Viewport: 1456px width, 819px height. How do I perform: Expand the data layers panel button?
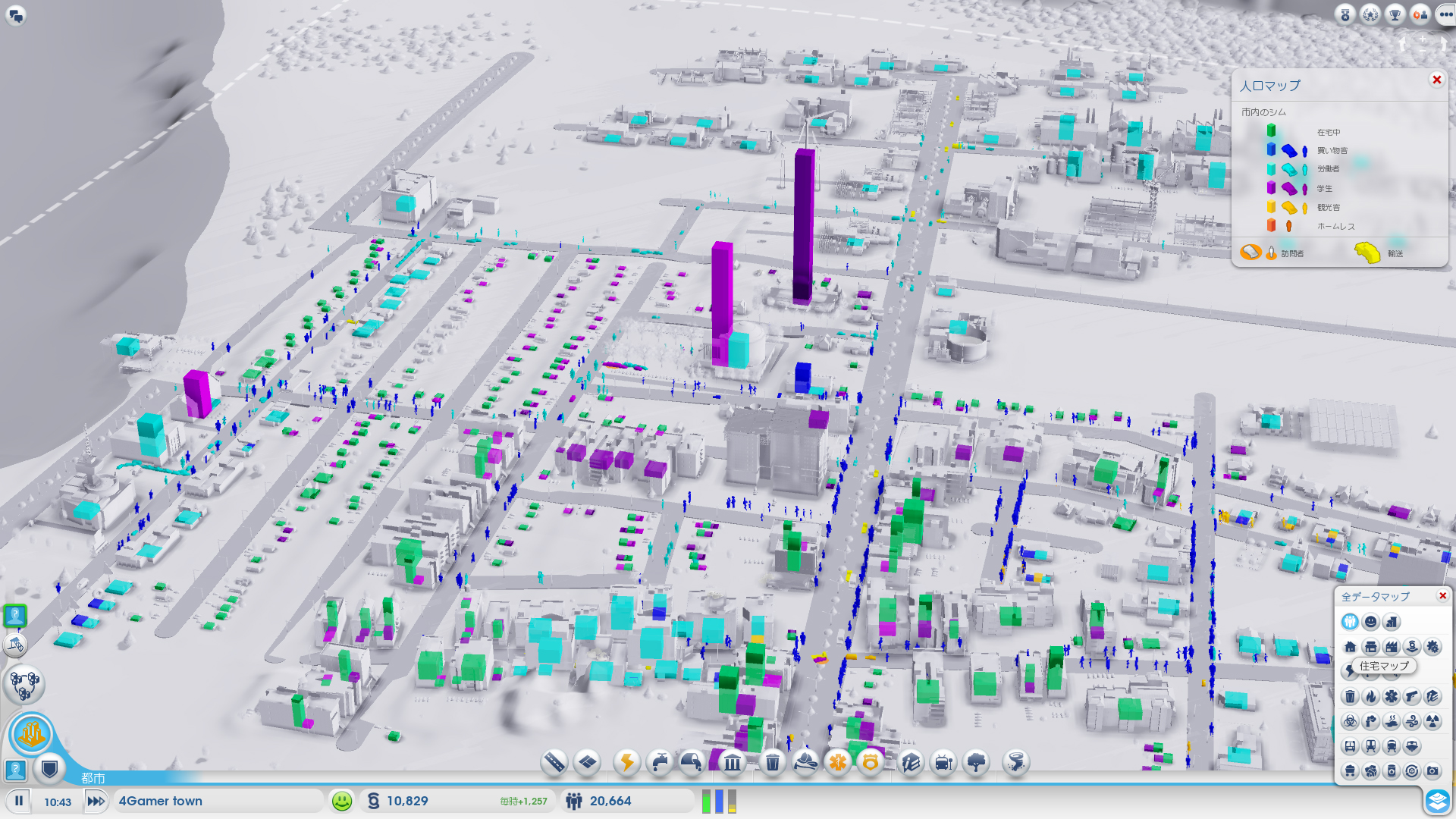pos(1437,801)
